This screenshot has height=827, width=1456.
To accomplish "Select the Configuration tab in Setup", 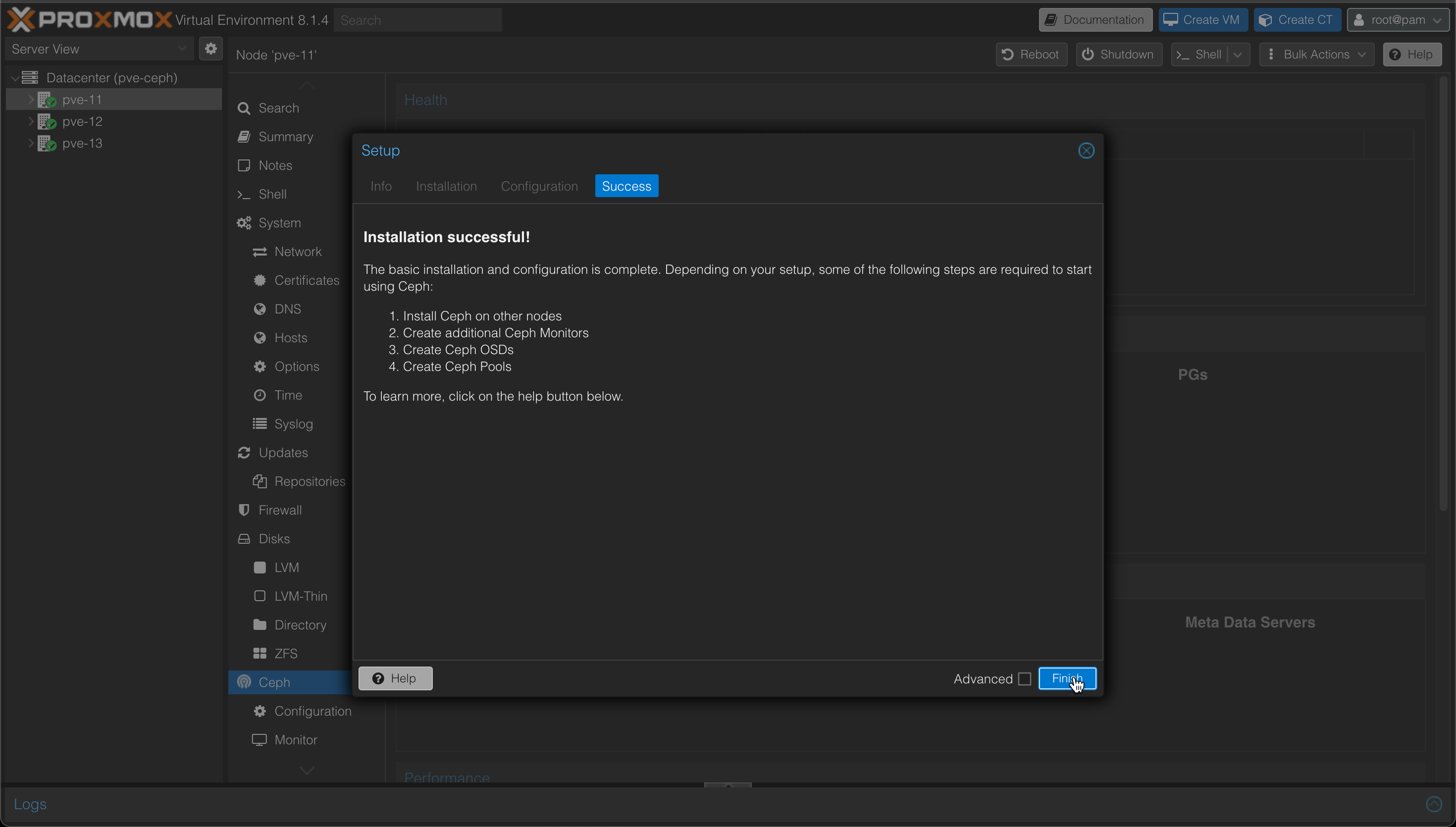I will (539, 186).
